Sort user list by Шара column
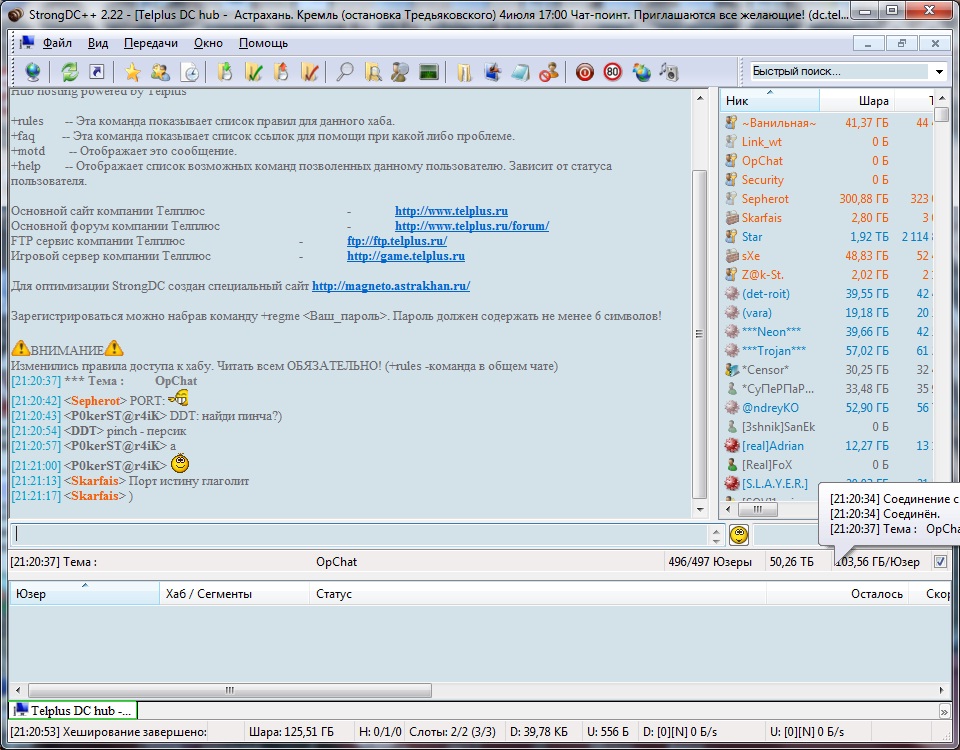The width and height of the screenshot is (960, 750). click(x=857, y=100)
